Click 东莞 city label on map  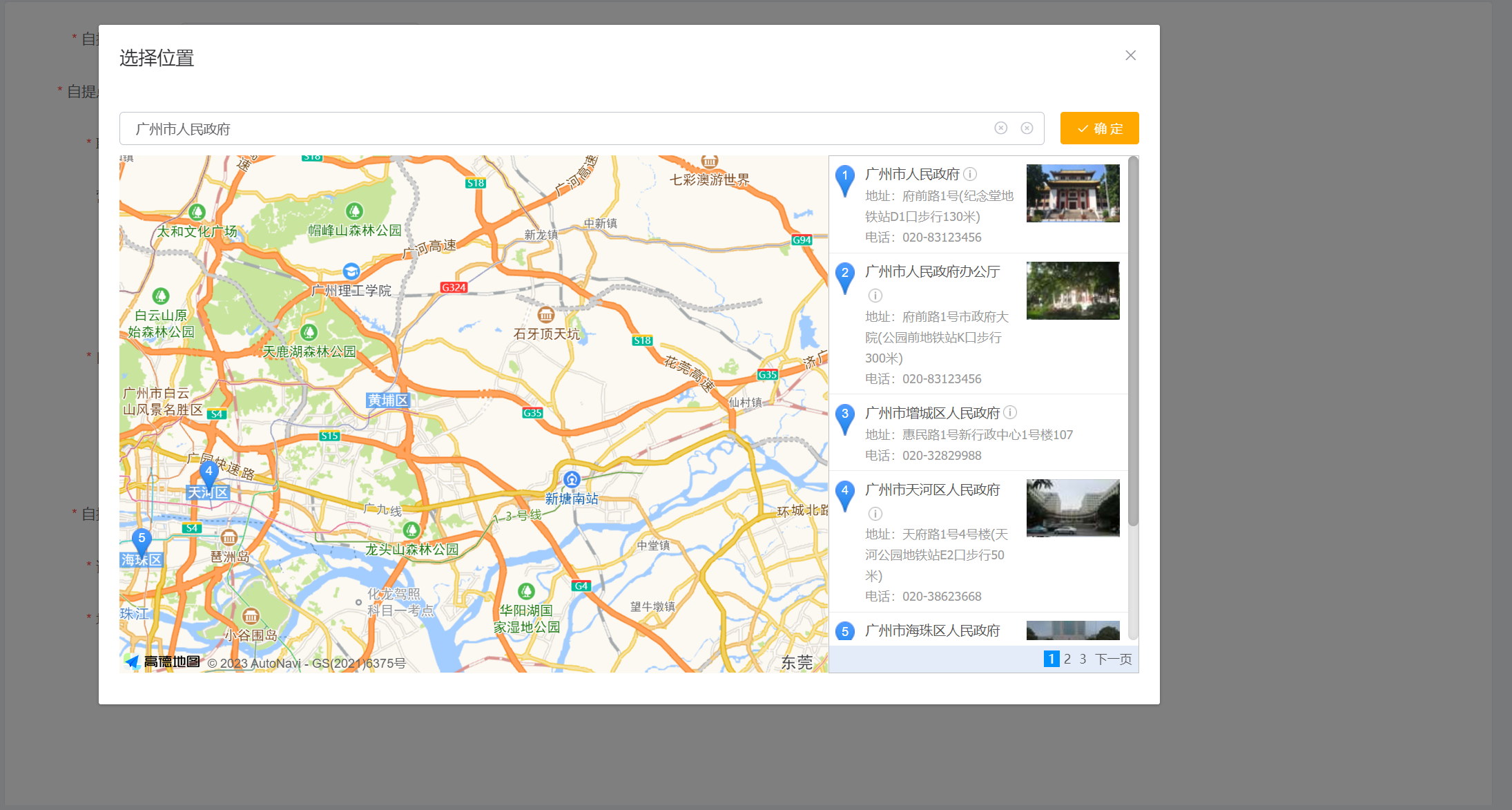point(797,663)
